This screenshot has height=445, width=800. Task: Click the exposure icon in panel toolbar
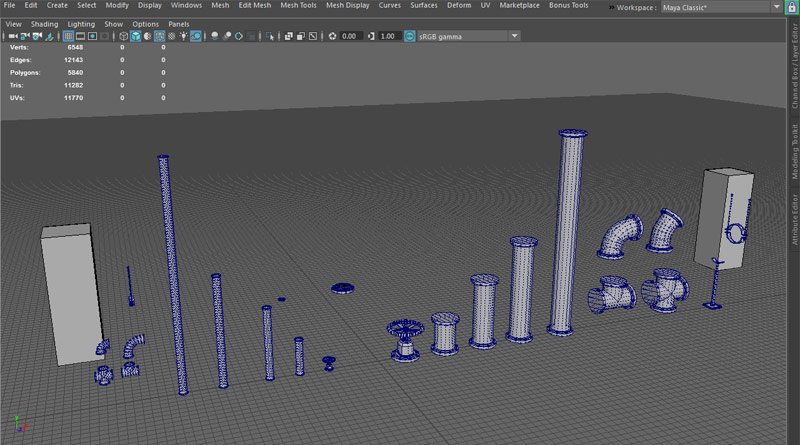coord(333,36)
